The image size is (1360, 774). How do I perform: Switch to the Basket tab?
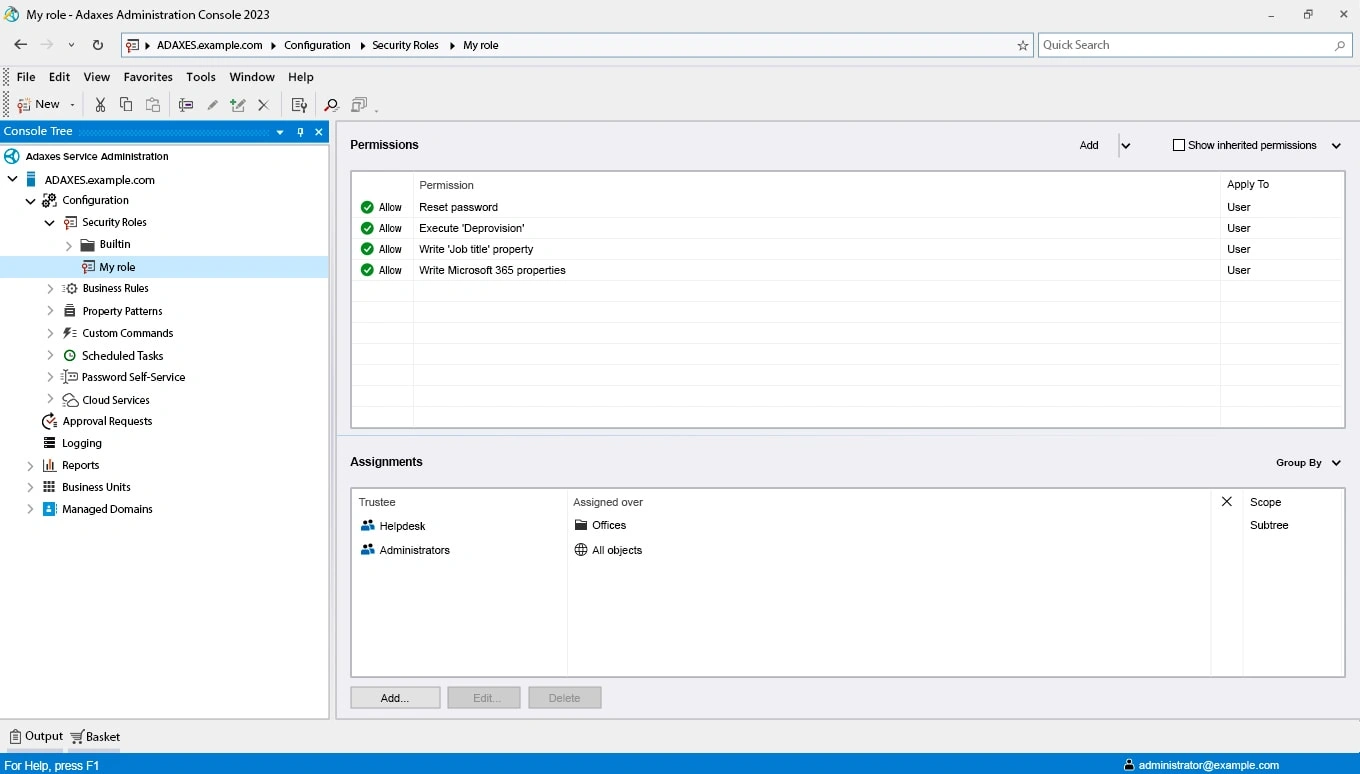point(96,737)
